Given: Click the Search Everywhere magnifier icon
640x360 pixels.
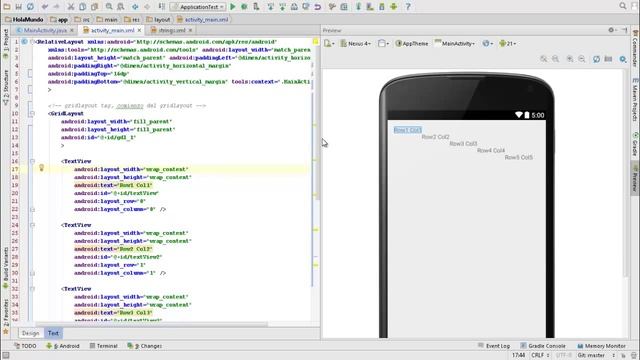Looking at the screenshot, I should (622, 6).
